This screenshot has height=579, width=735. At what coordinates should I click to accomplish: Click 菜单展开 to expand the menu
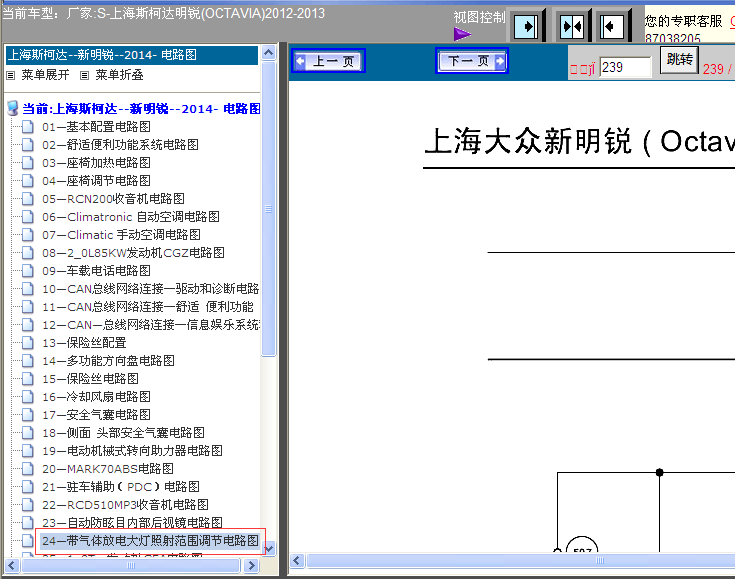pos(45,75)
